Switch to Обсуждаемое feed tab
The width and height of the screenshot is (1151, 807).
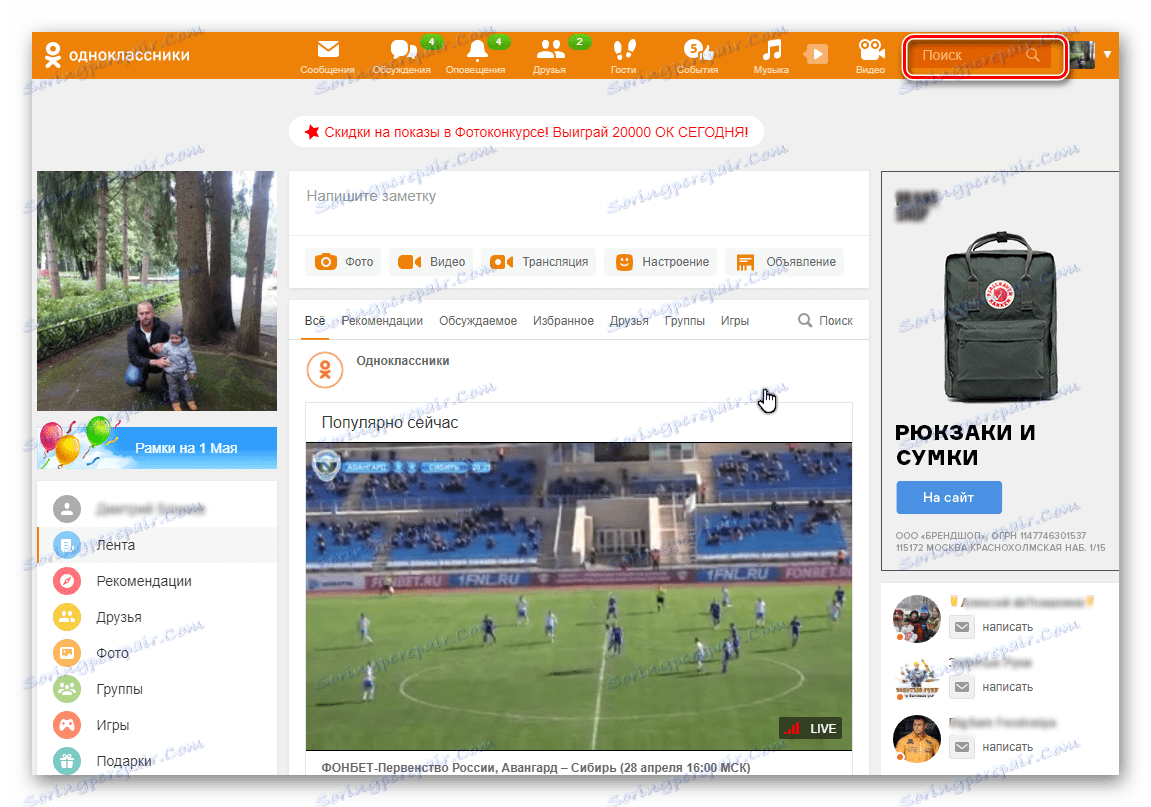(478, 321)
